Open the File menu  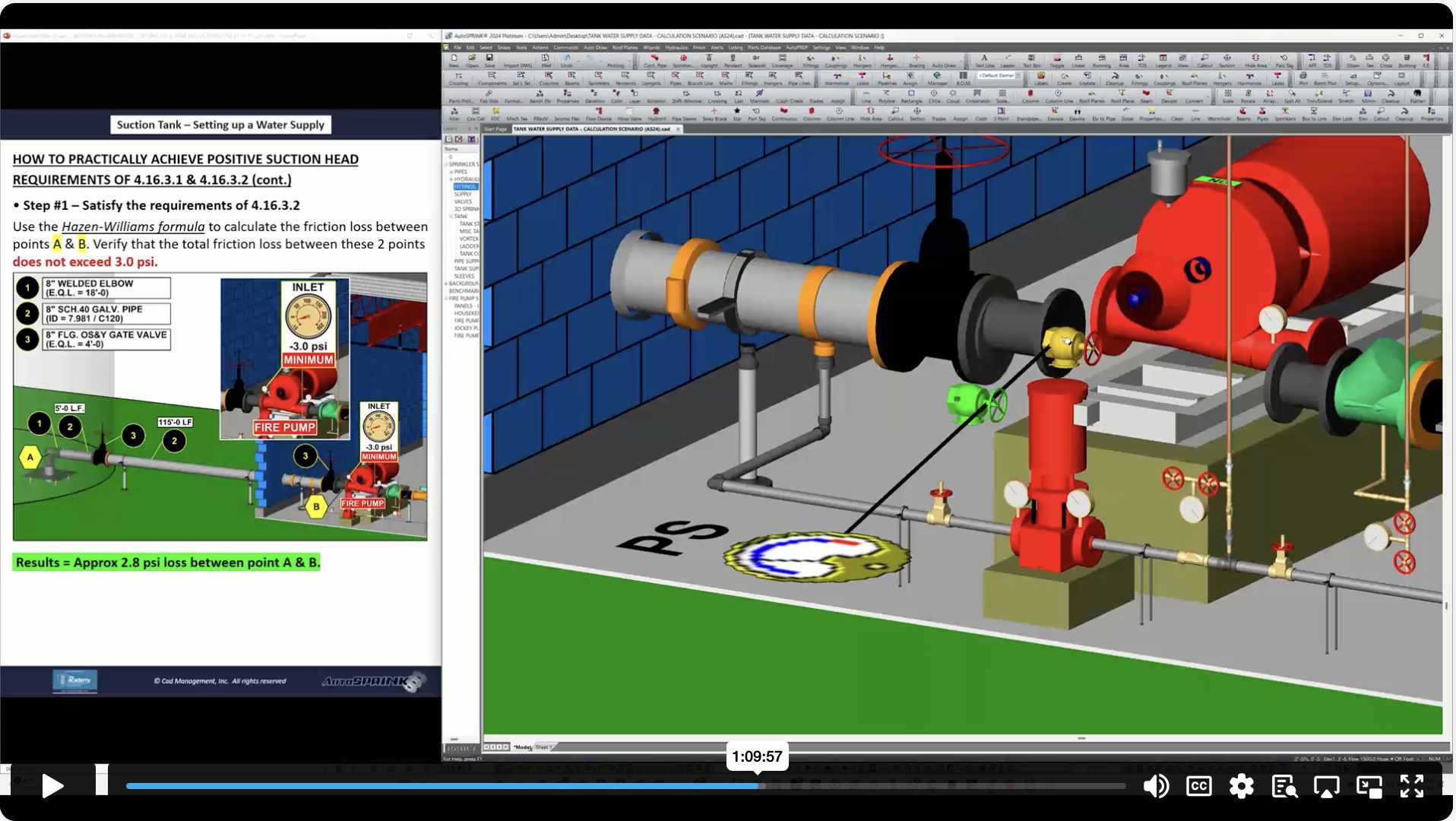tap(457, 47)
